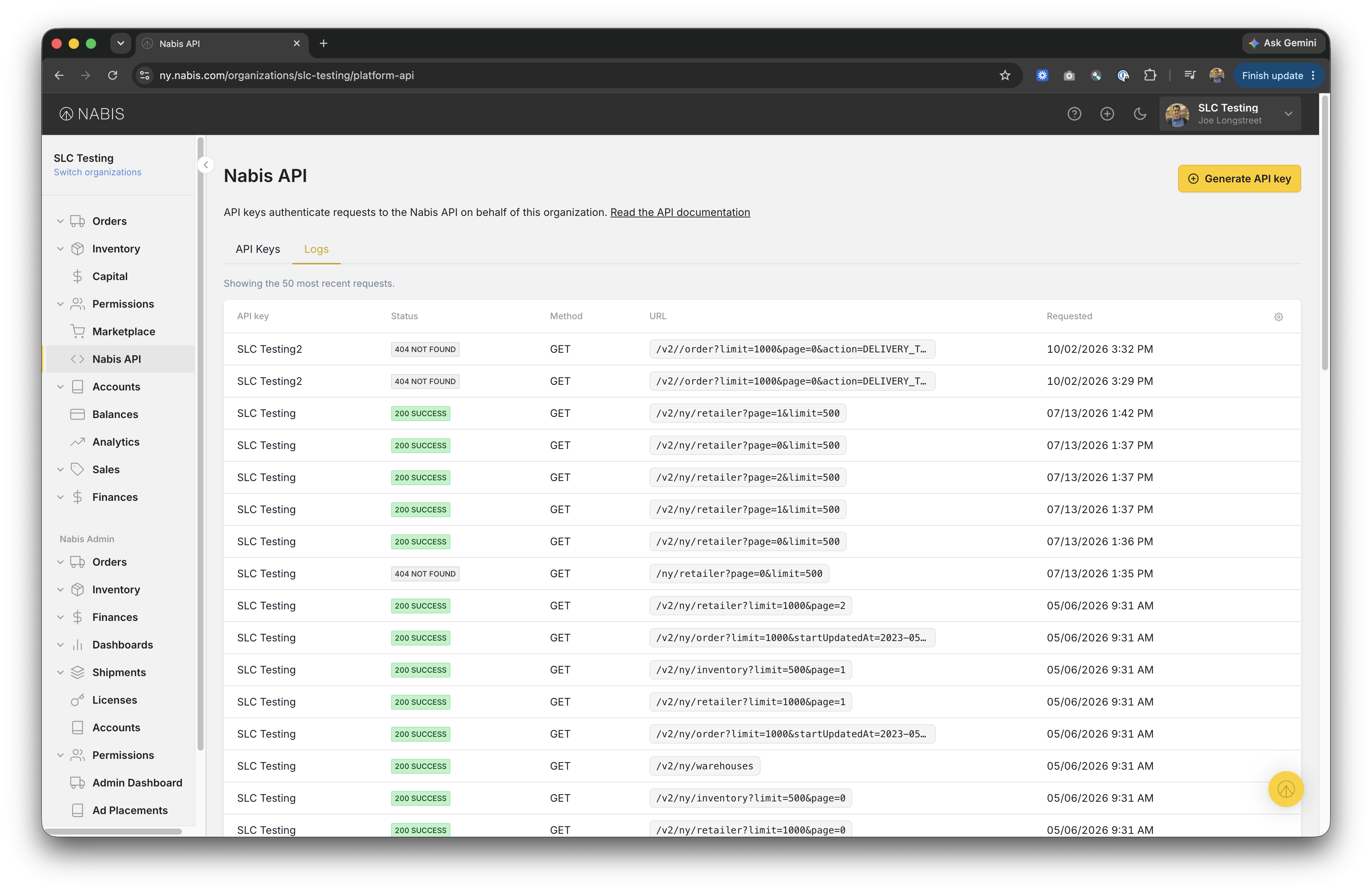Open the browser extensions puzzle icon
This screenshot has height=892, width=1372.
pyautogui.click(x=1150, y=76)
